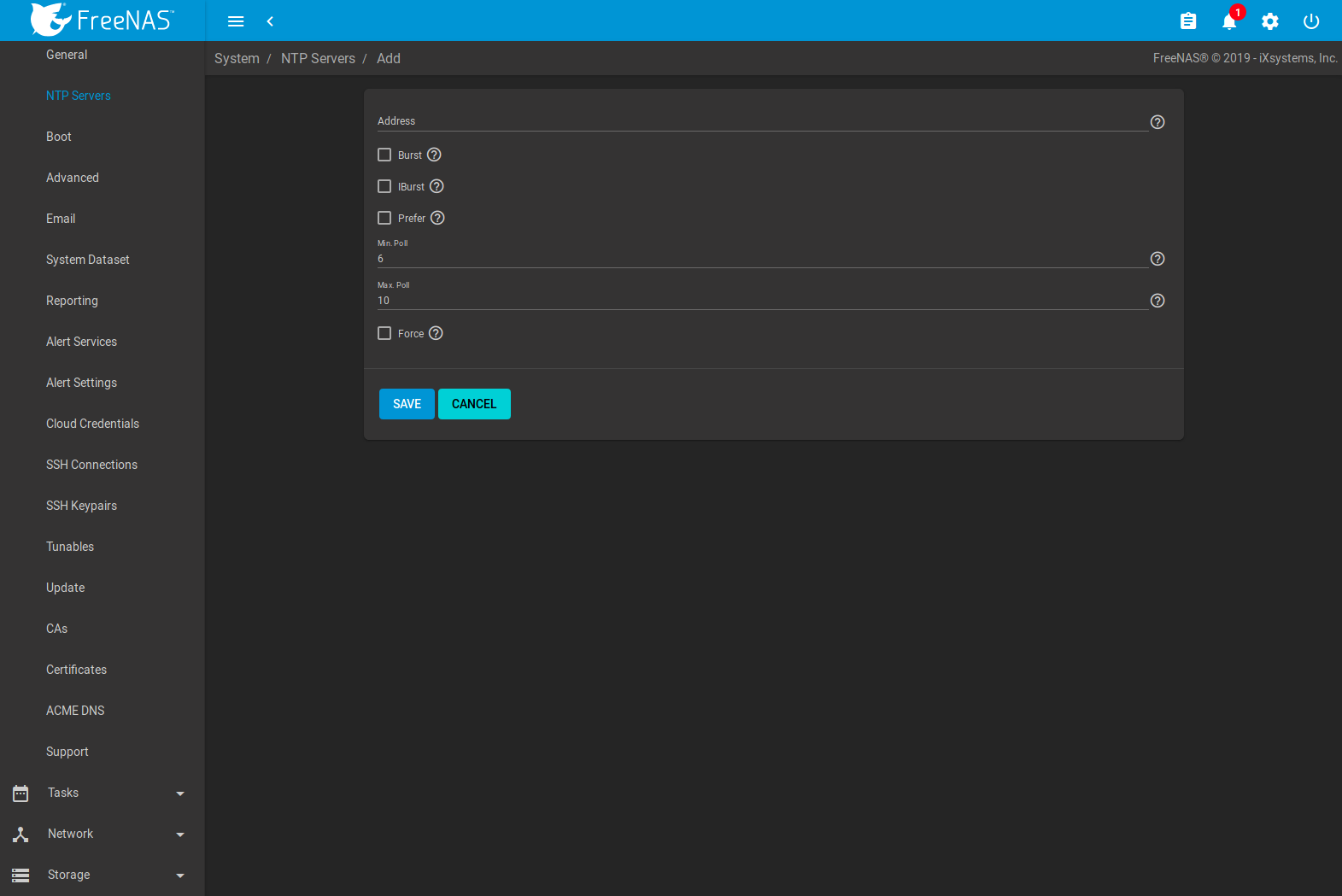This screenshot has height=896, width=1342.
Task: Enable the IBurst checkbox
Action: coord(384,186)
